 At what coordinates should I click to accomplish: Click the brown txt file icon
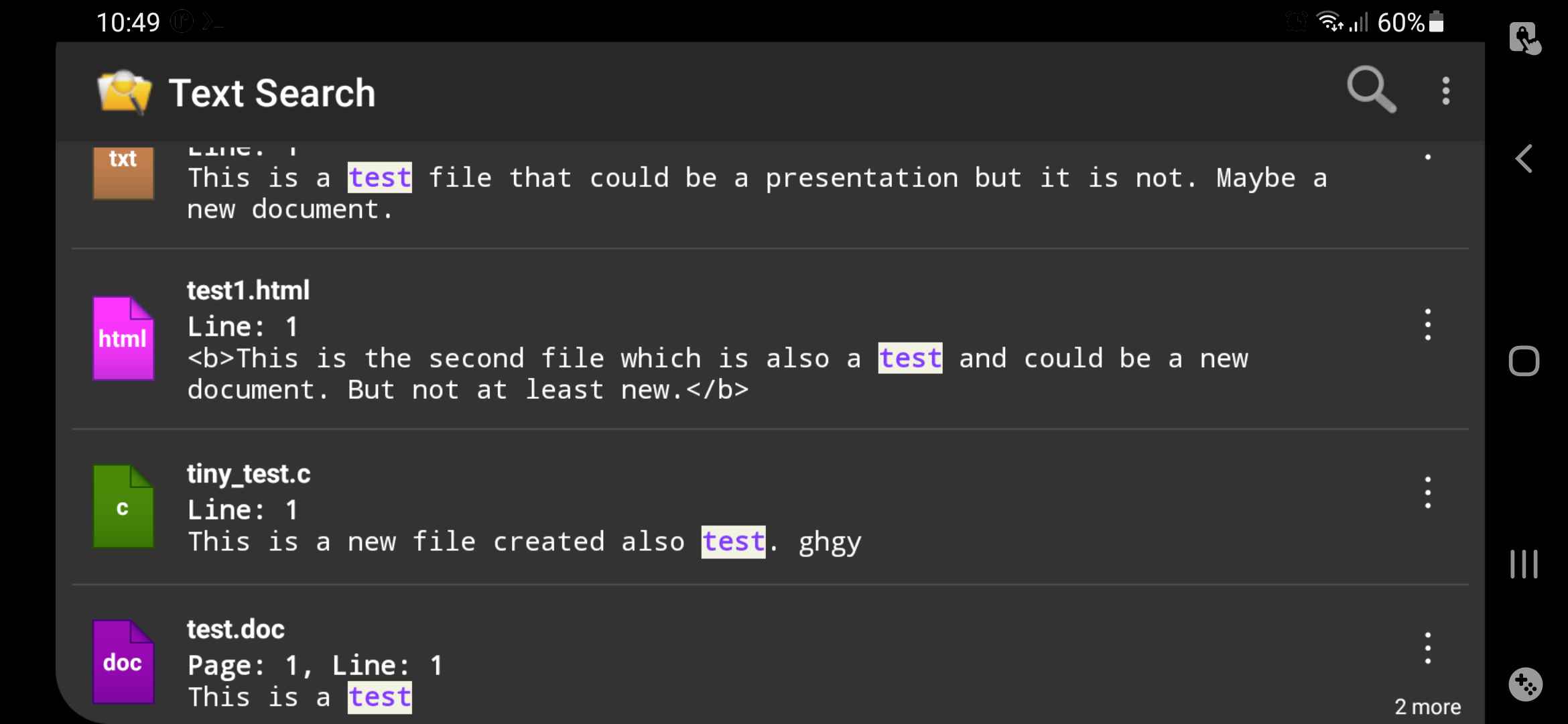coord(123,172)
